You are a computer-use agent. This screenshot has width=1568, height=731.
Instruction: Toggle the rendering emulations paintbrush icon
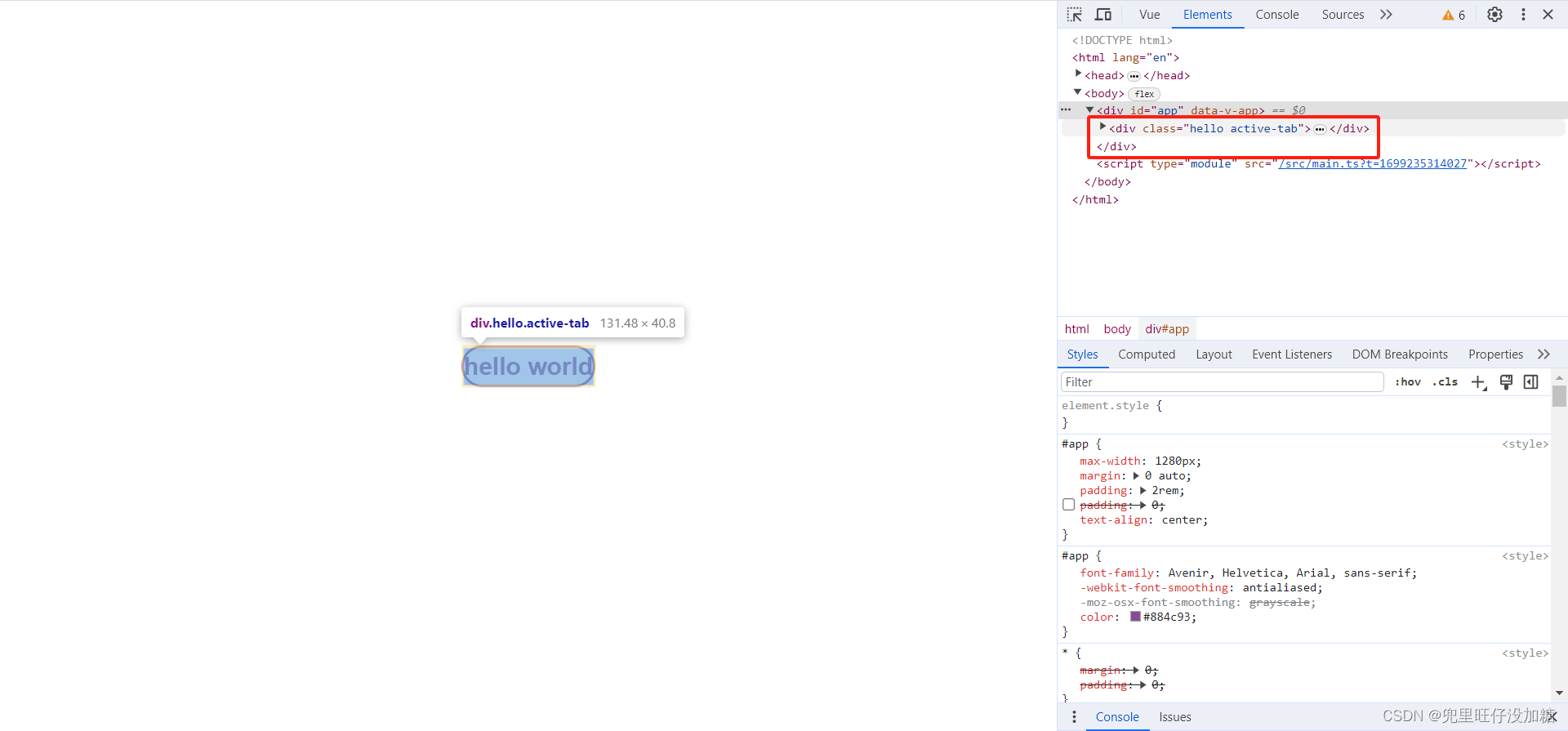tap(1506, 381)
